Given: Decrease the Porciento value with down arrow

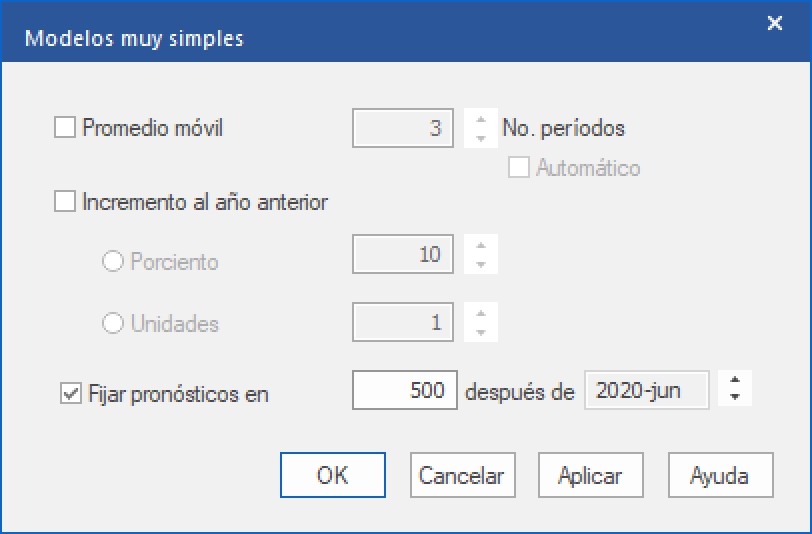Looking at the screenshot, I should [481, 264].
